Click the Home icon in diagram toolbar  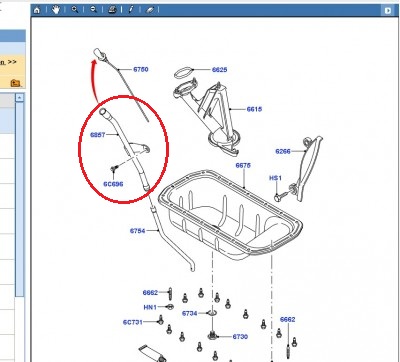point(37,10)
